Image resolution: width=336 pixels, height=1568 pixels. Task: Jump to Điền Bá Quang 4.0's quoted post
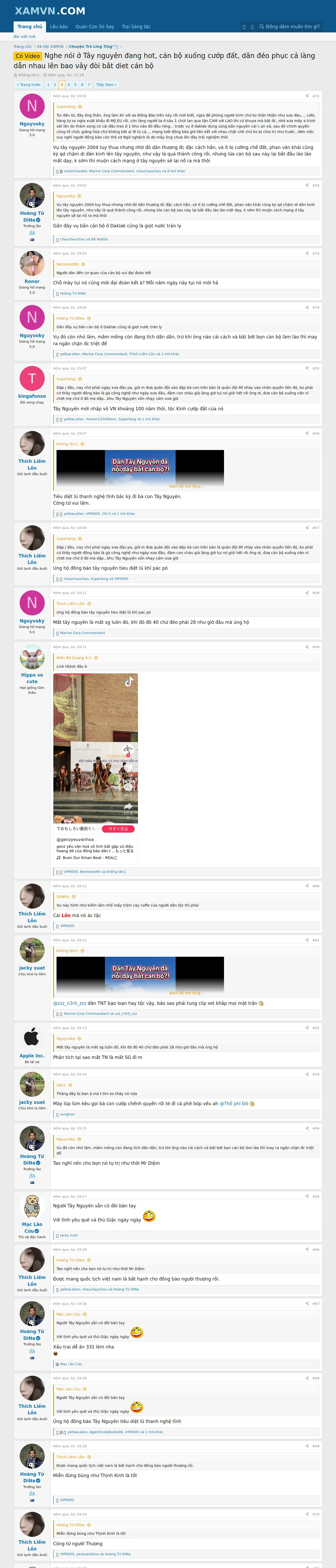[x=96, y=658]
